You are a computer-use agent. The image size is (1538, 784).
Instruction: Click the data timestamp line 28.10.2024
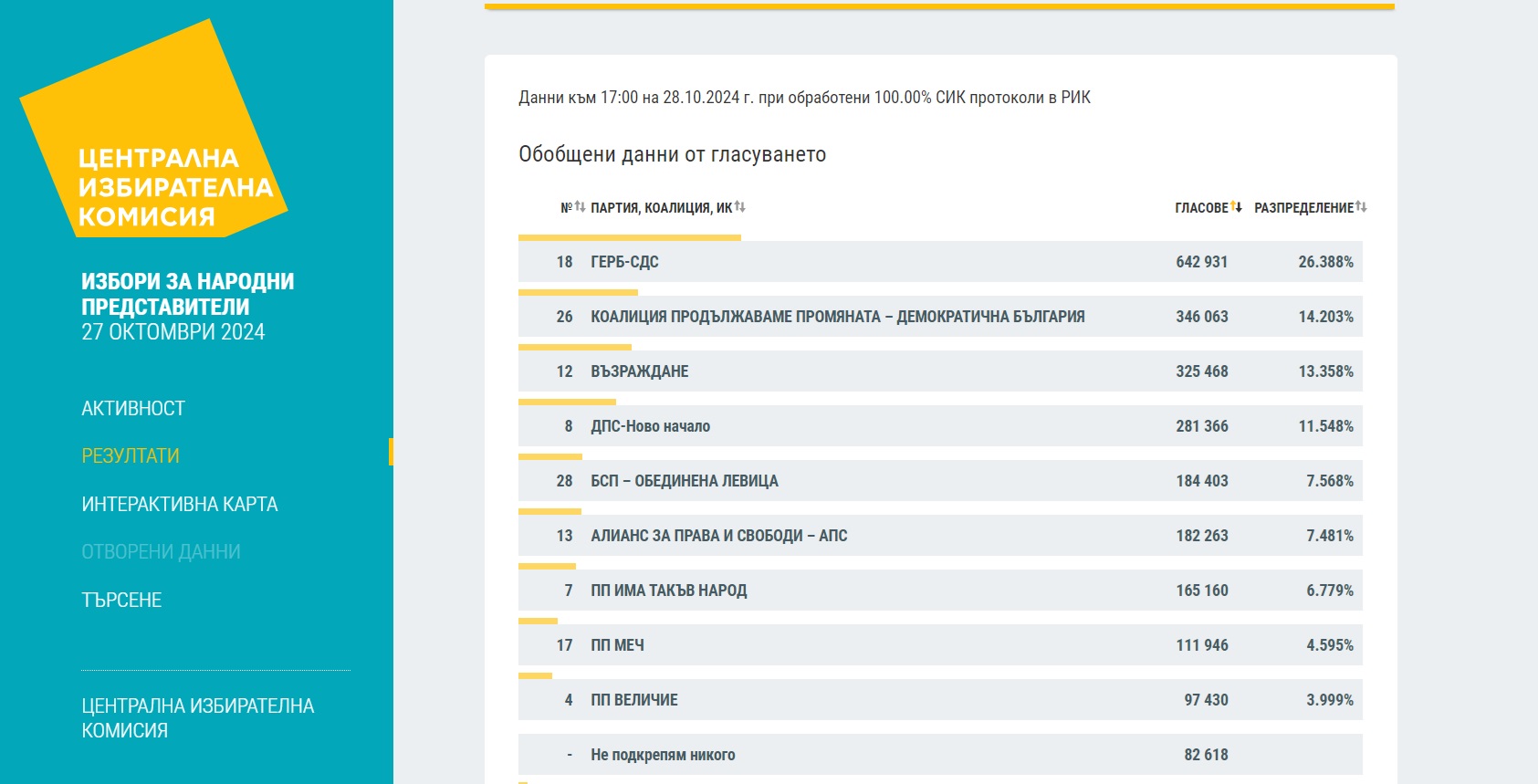[x=804, y=98]
